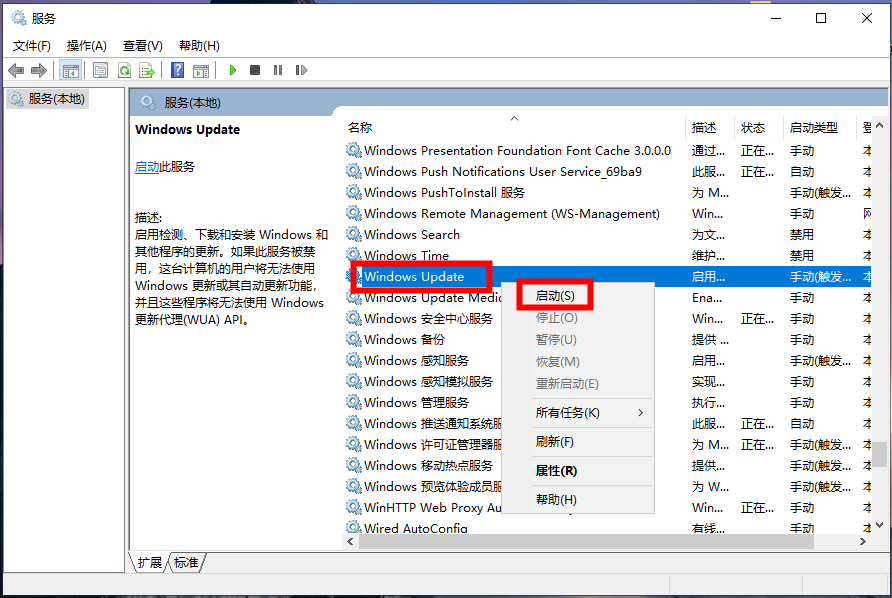
Task: Click the Back arrow toolbar icon
Action: [x=16, y=71]
